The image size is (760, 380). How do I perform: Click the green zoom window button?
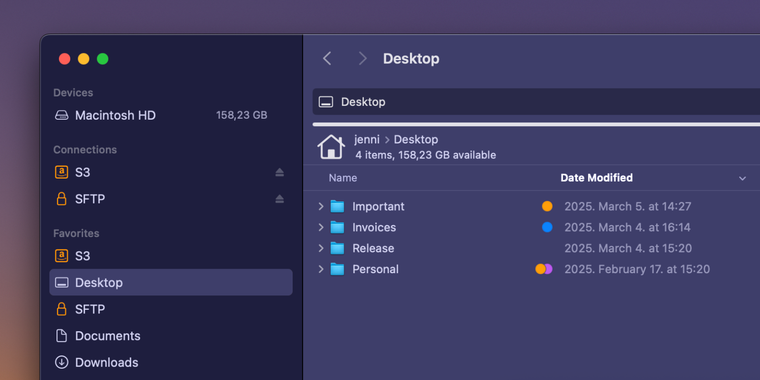(x=102, y=59)
